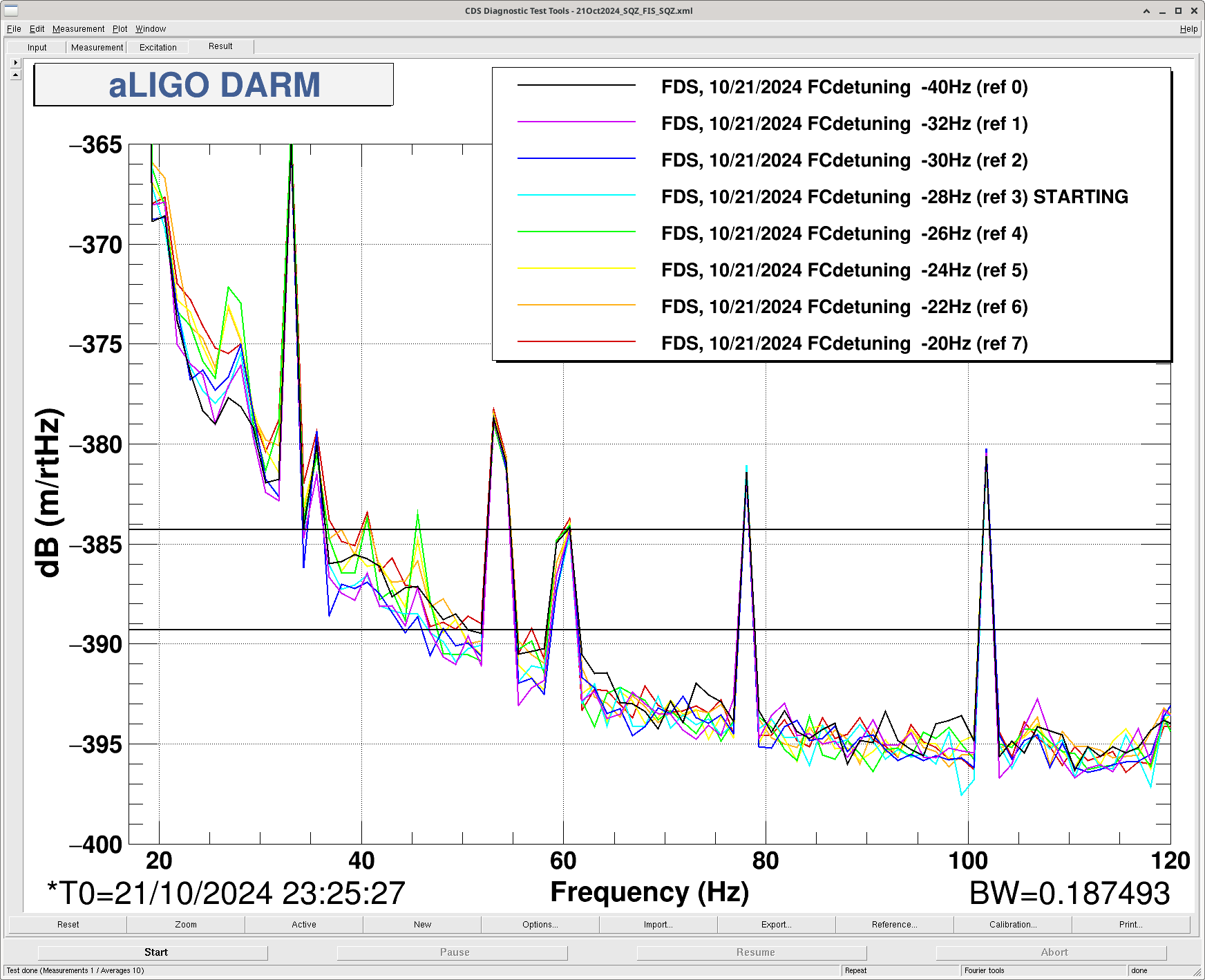Click the black line swatch in legend

576,85
